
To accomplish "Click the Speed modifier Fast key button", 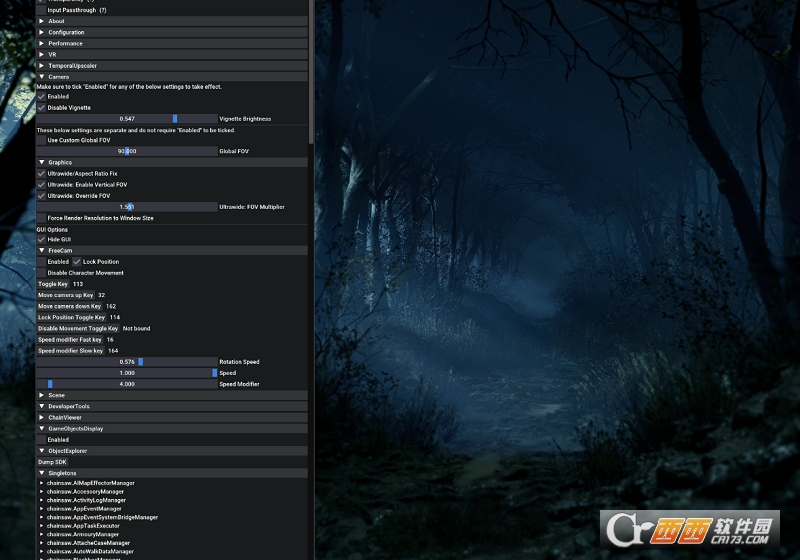I will (70, 340).
